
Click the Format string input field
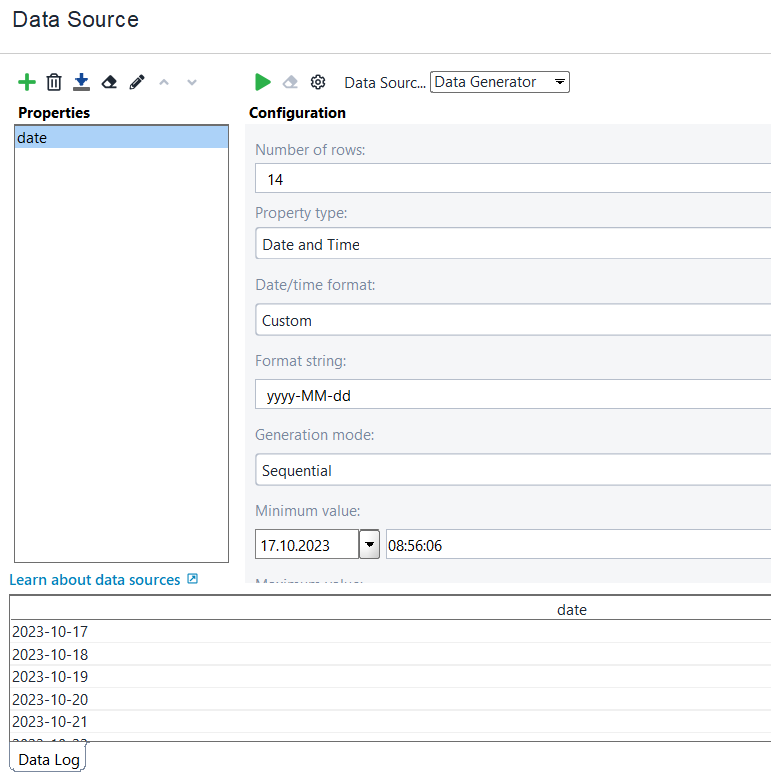coord(512,395)
